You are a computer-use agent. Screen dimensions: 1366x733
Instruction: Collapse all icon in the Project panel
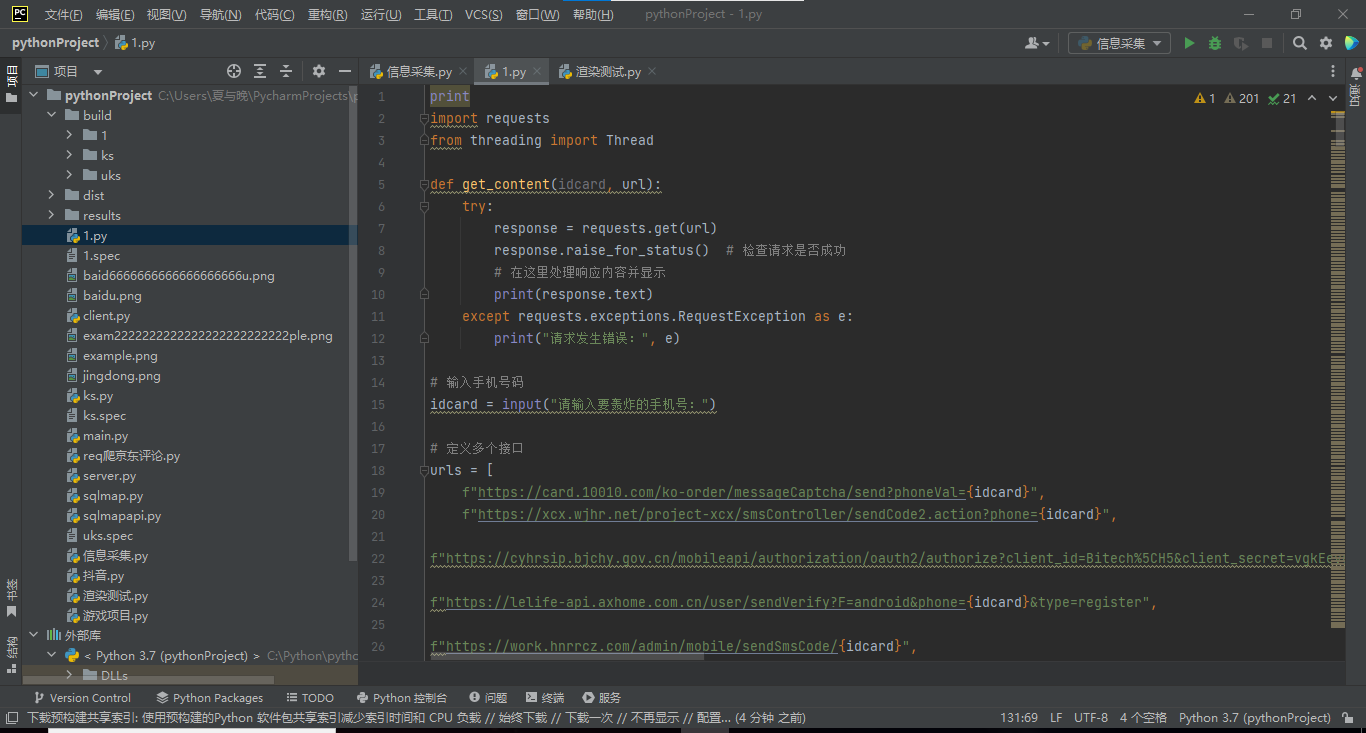point(286,71)
